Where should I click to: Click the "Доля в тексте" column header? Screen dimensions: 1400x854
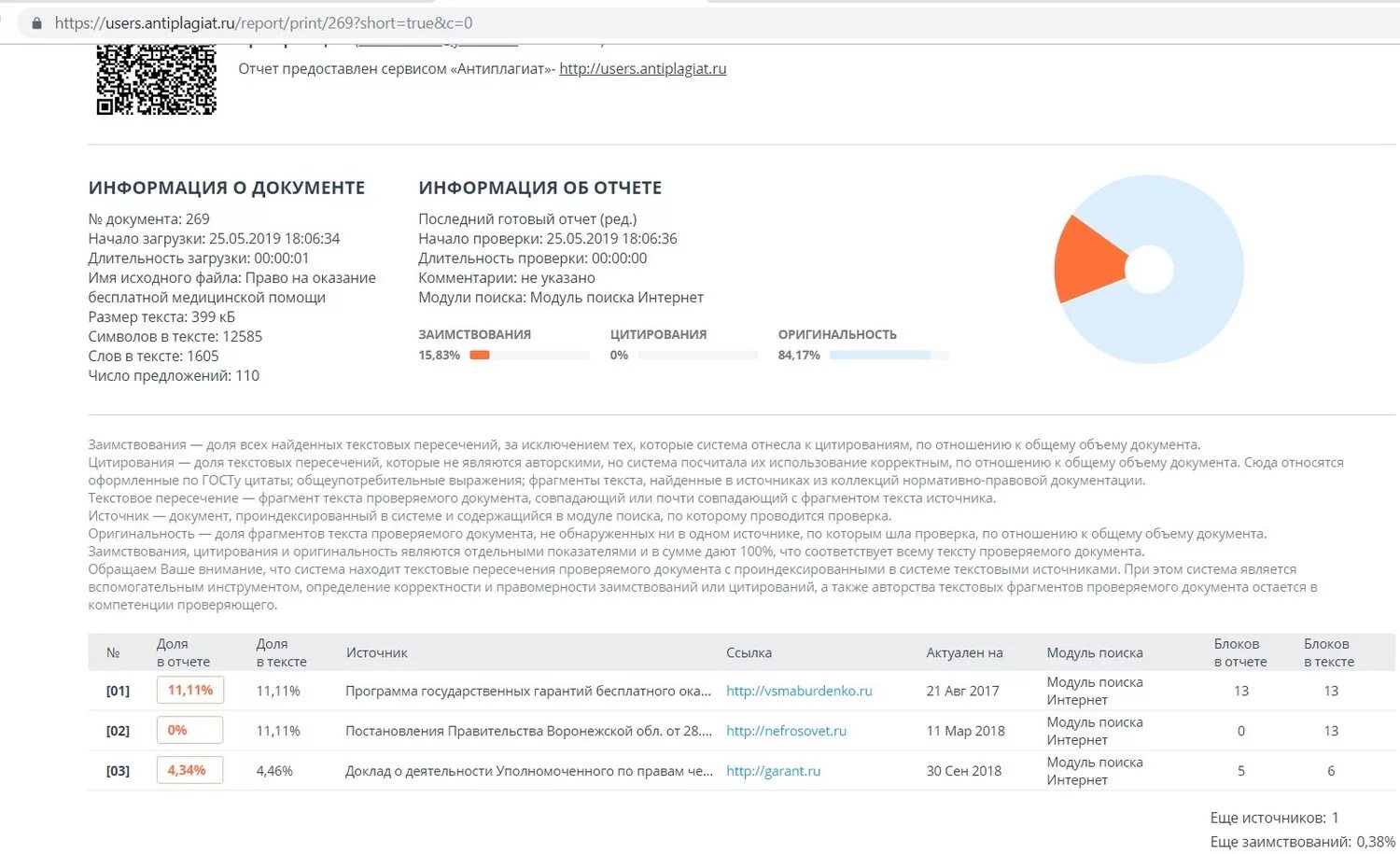(281, 653)
